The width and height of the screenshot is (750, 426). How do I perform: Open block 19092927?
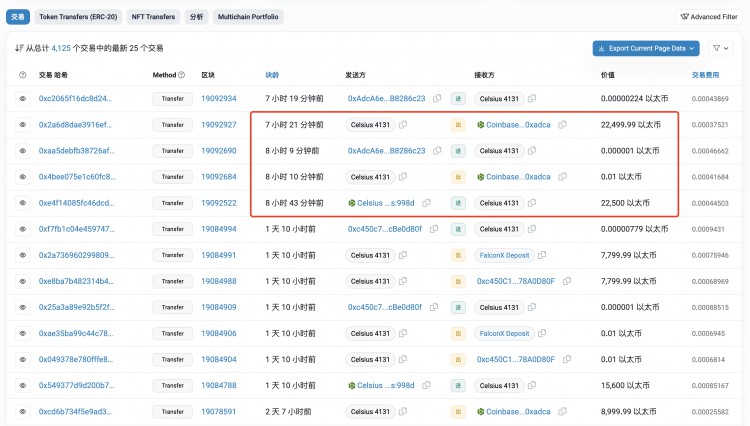(219, 125)
